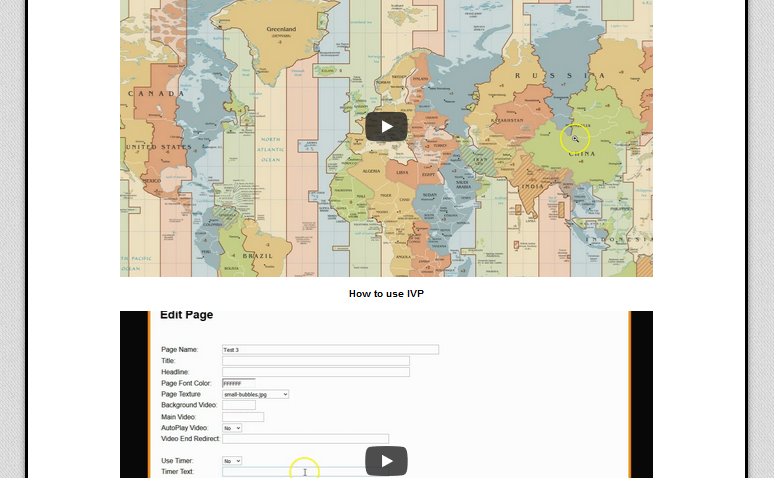This screenshot has width=774, height=478.
Task: Click the Video End Redirect field
Action: [x=305, y=438]
